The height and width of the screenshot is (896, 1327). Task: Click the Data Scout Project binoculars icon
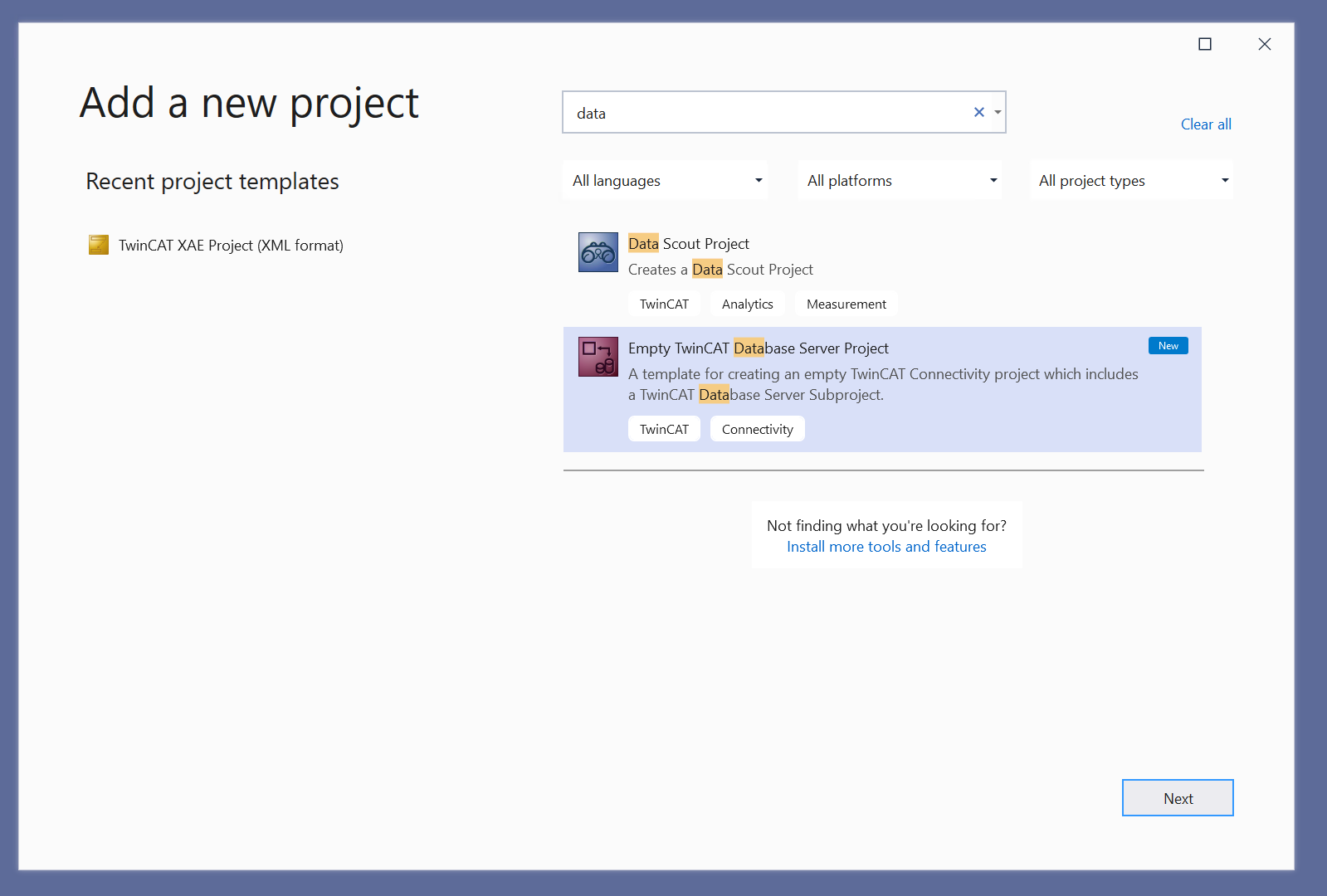pyautogui.click(x=598, y=252)
